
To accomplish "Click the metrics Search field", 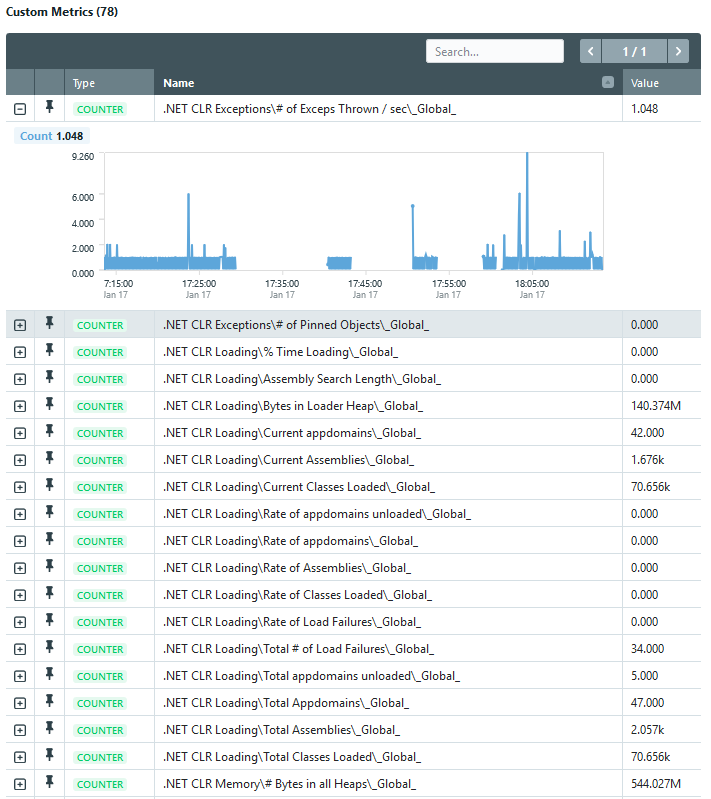I will pos(495,51).
